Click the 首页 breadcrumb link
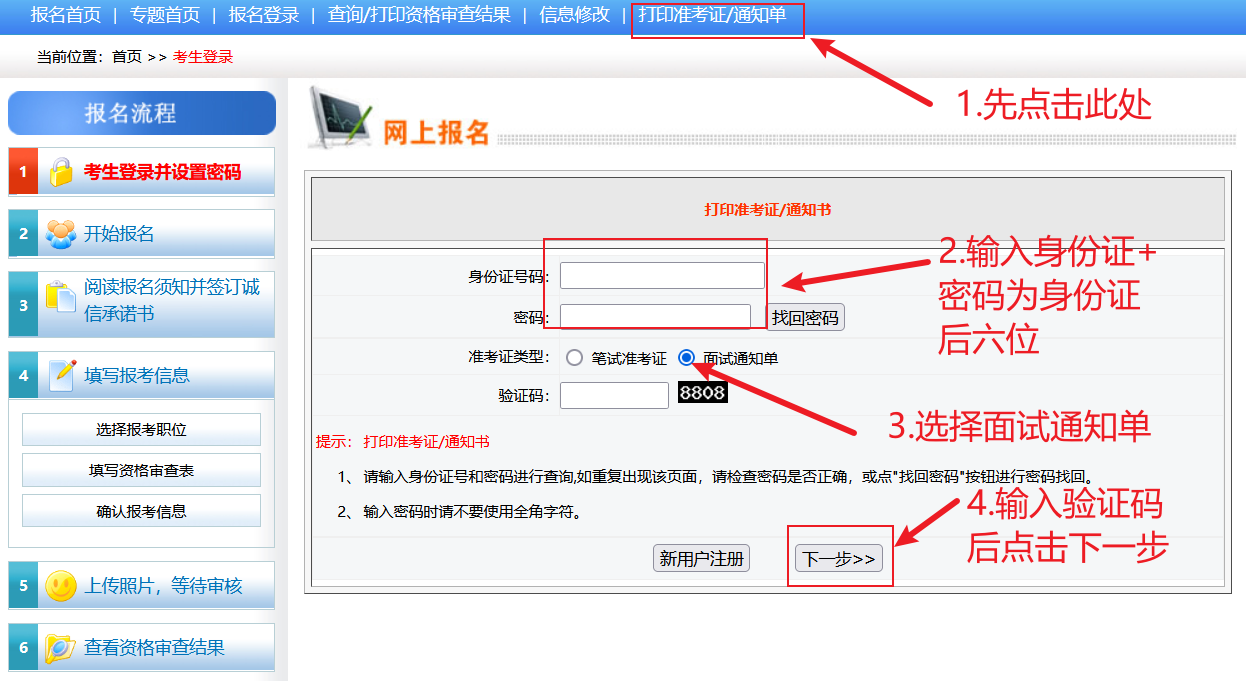The width and height of the screenshot is (1246, 681). (127, 57)
